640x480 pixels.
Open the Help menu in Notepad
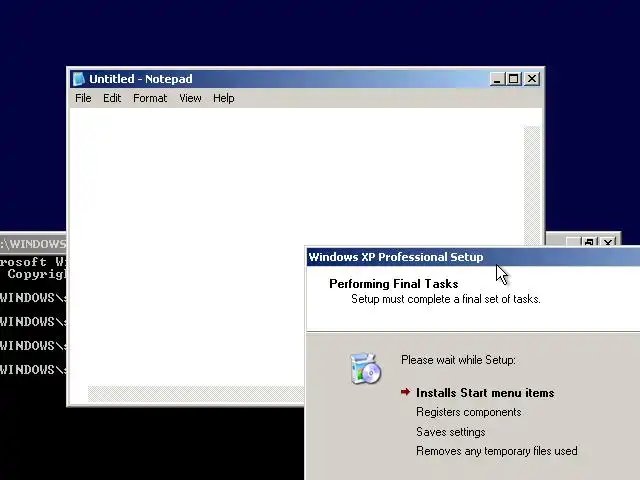click(x=224, y=98)
